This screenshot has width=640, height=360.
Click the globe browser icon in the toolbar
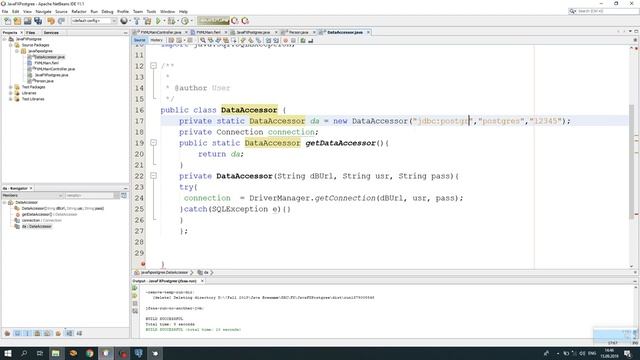[124, 21]
